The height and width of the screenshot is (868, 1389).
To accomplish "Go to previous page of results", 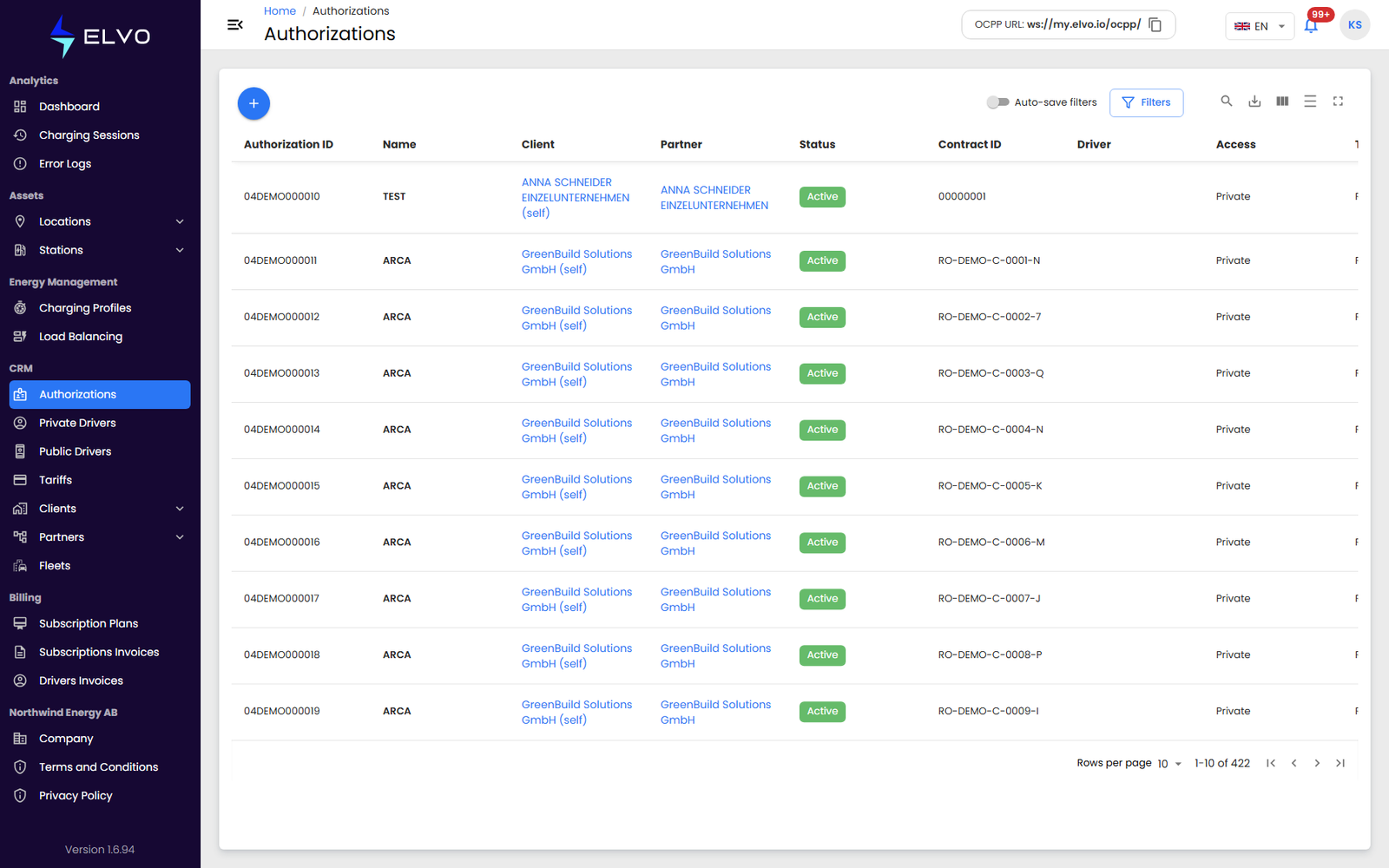I will click(1294, 763).
